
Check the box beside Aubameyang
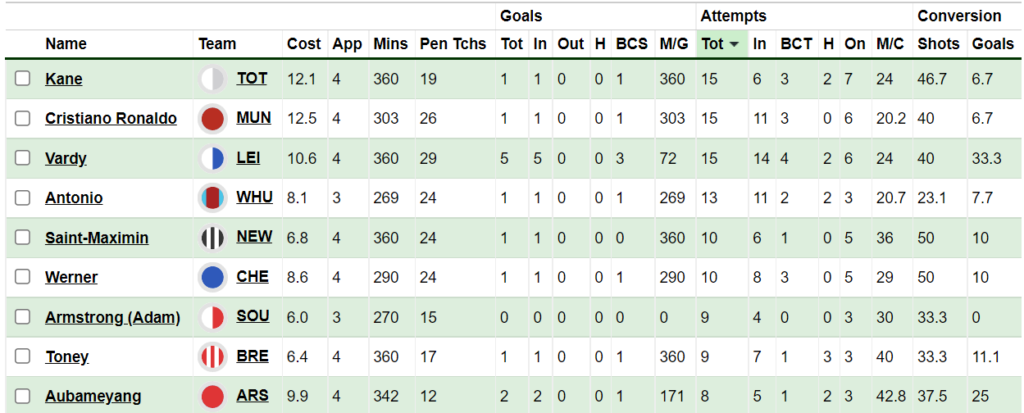23,396
